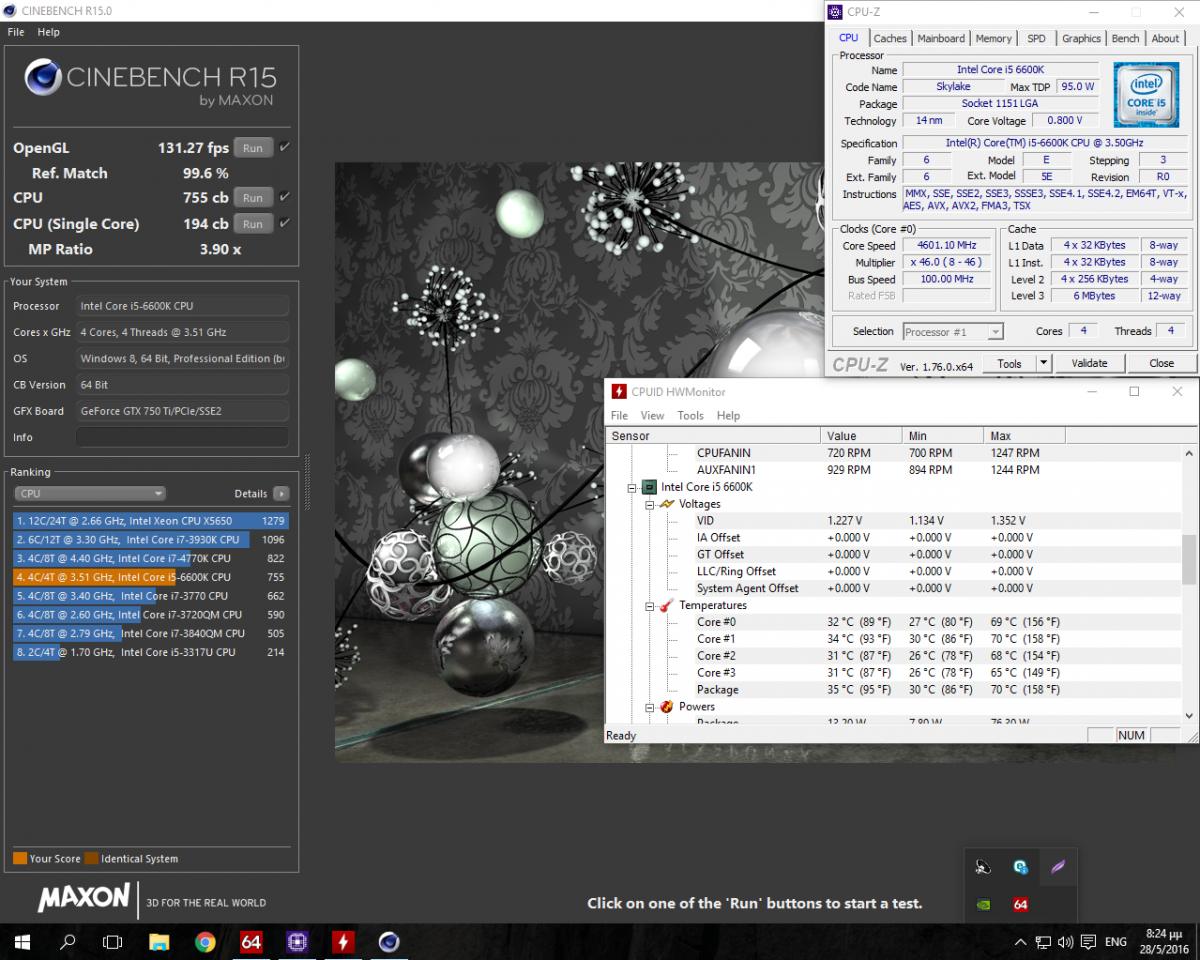Select the highlighted i5-6600K ranking row
This screenshot has height=960, width=1200.
pyautogui.click(x=151, y=577)
